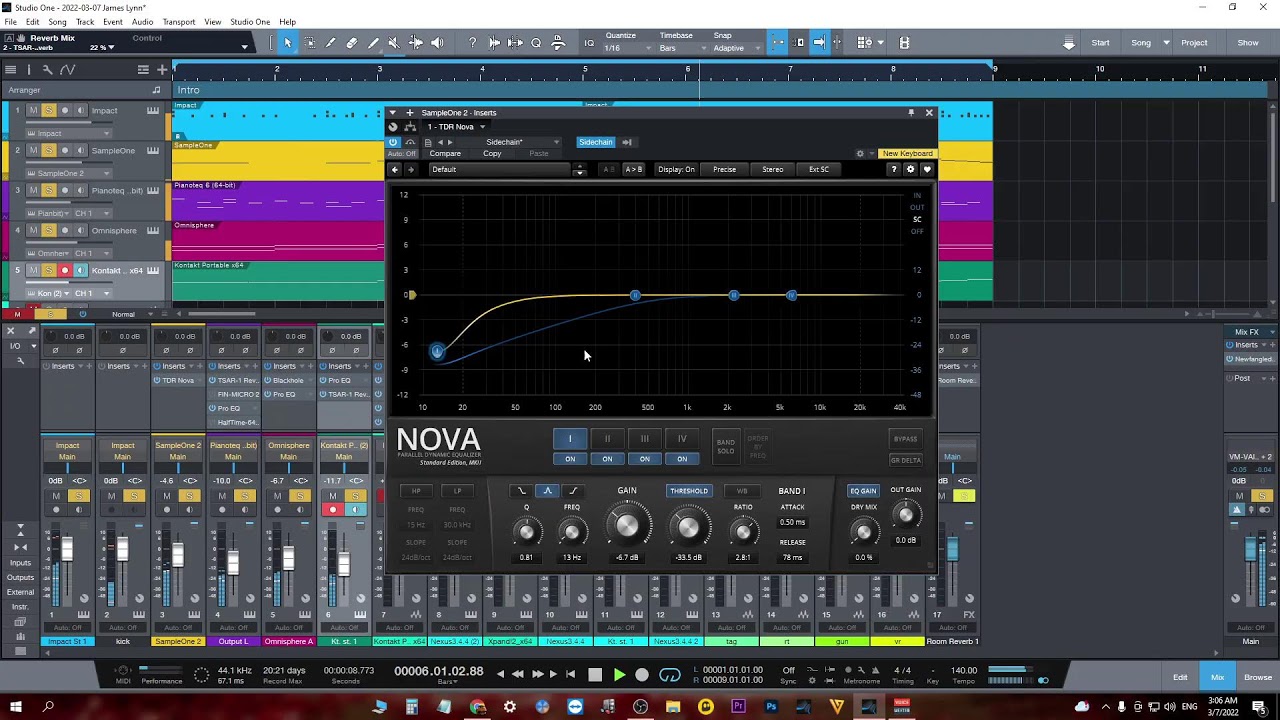1280x720 pixels.
Task: Click the Mix view button at bottom right
Action: (x=1217, y=677)
